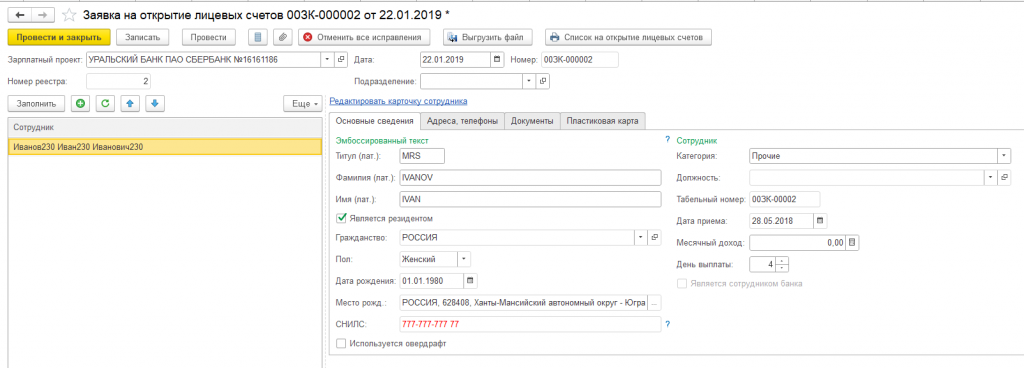Click Провести button
Image resolution: width=1024 pixels, height=368 pixels.
[209, 37]
